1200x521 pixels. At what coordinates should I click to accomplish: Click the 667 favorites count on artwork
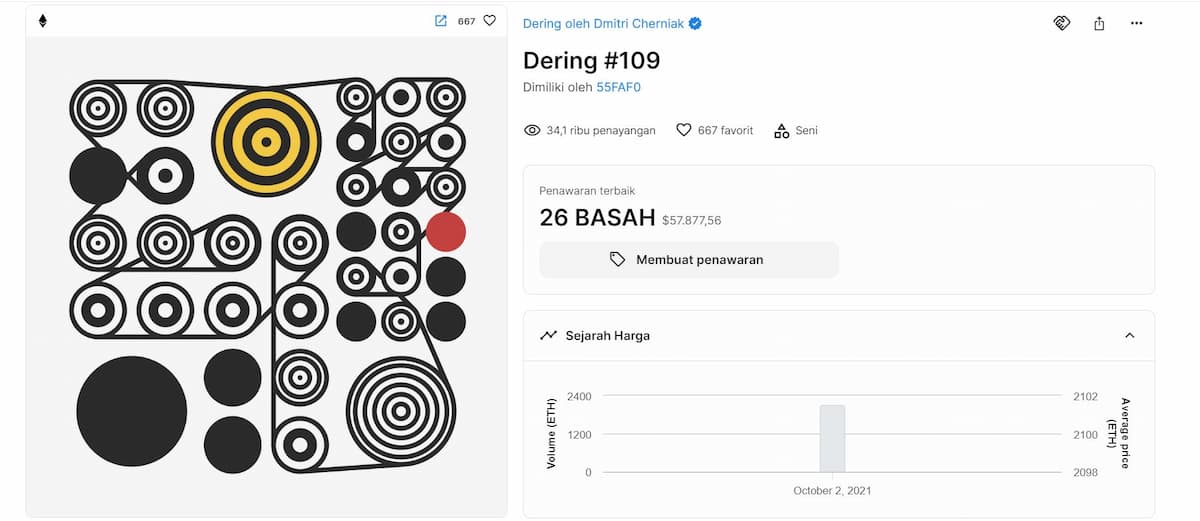pos(466,21)
